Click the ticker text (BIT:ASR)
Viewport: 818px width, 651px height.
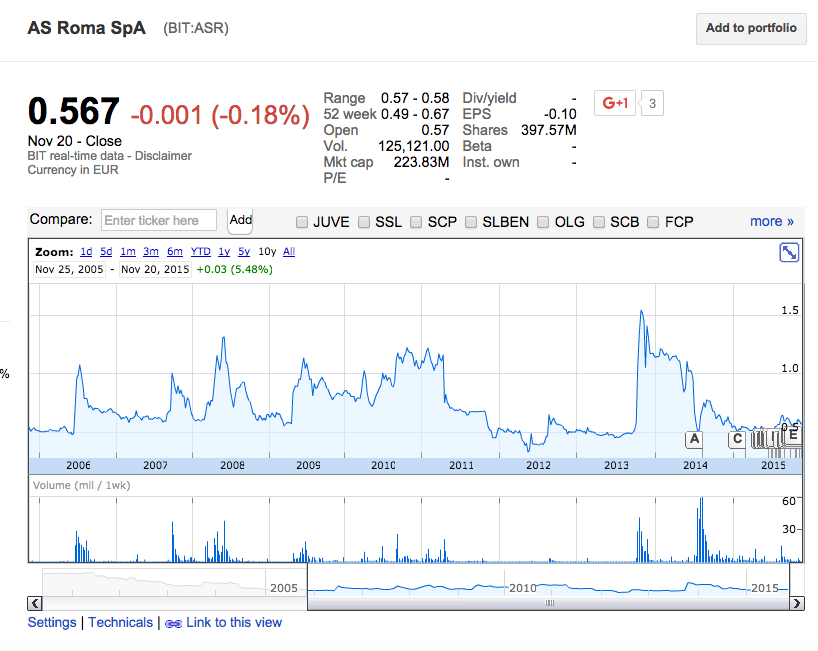[x=196, y=28]
